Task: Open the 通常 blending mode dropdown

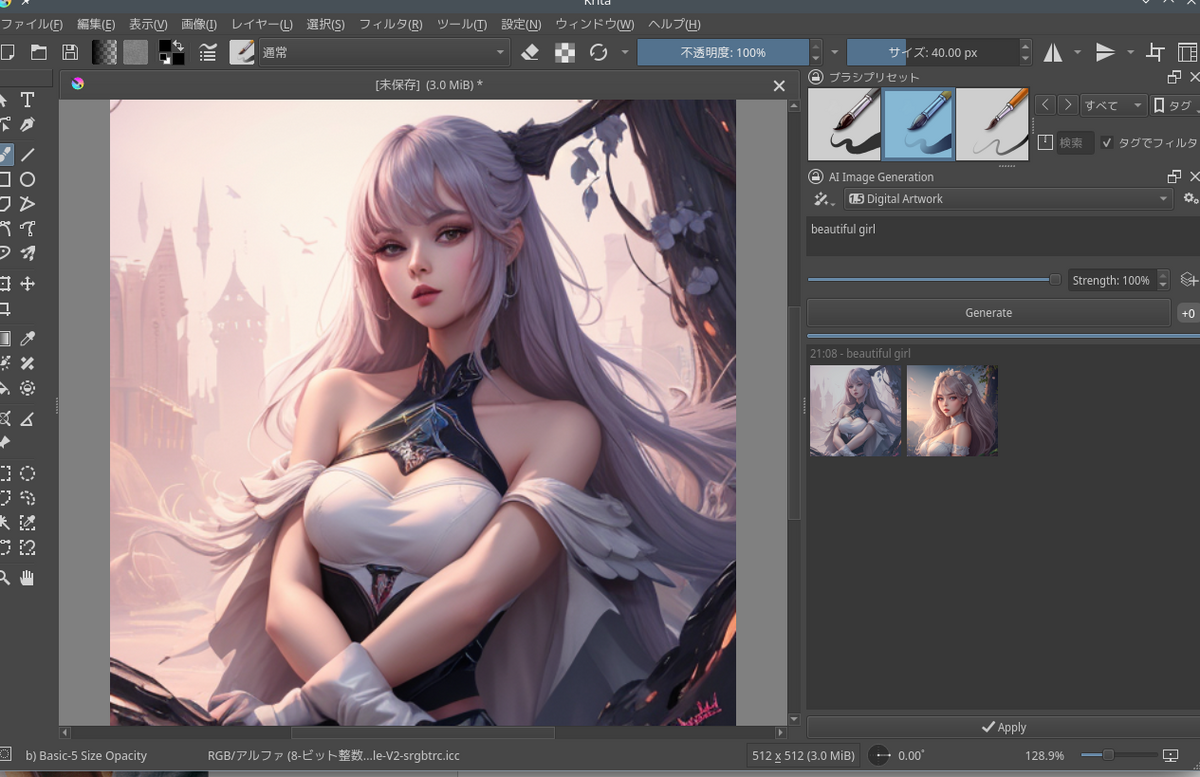Action: pos(383,52)
